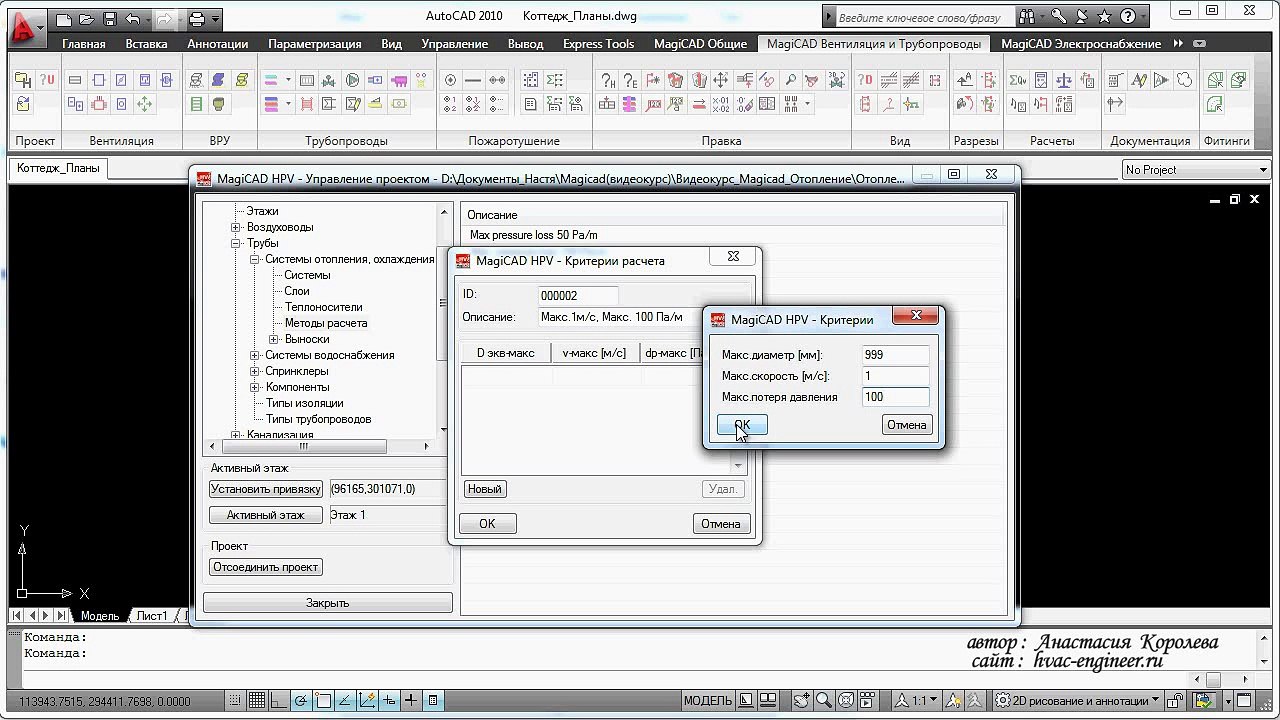Click the Отсоединить проект button

click(x=266, y=567)
